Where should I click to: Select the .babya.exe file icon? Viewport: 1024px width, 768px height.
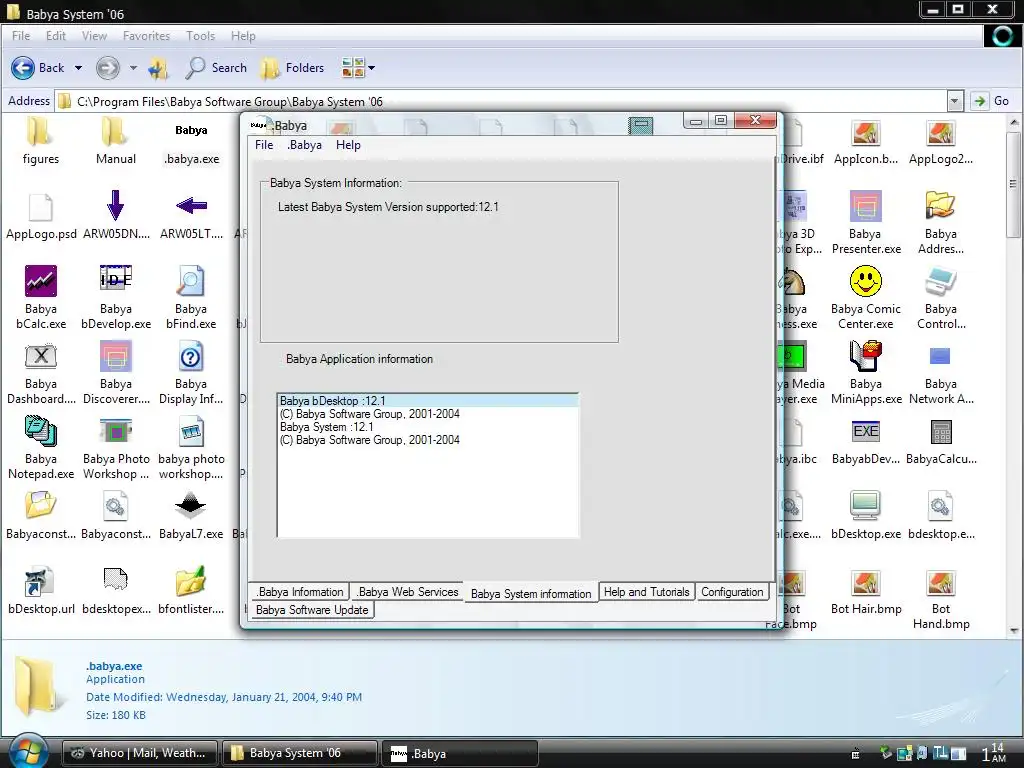pos(191,142)
